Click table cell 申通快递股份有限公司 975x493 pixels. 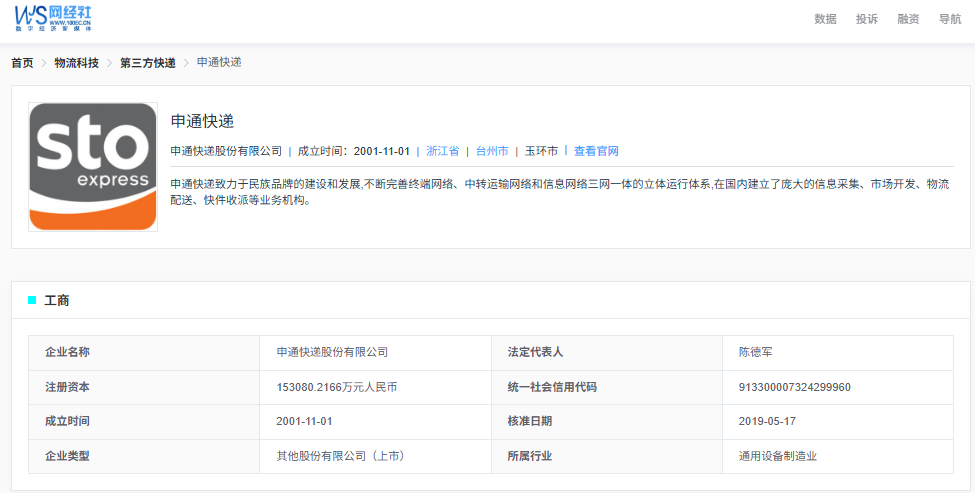coord(376,352)
